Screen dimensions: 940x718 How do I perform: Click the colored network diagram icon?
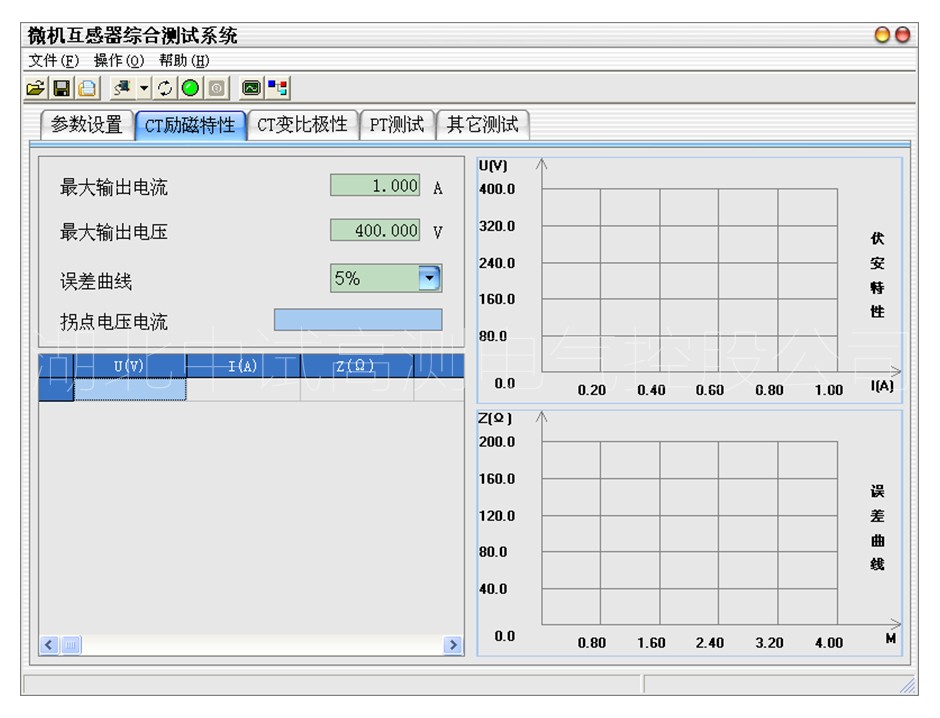pos(278,88)
